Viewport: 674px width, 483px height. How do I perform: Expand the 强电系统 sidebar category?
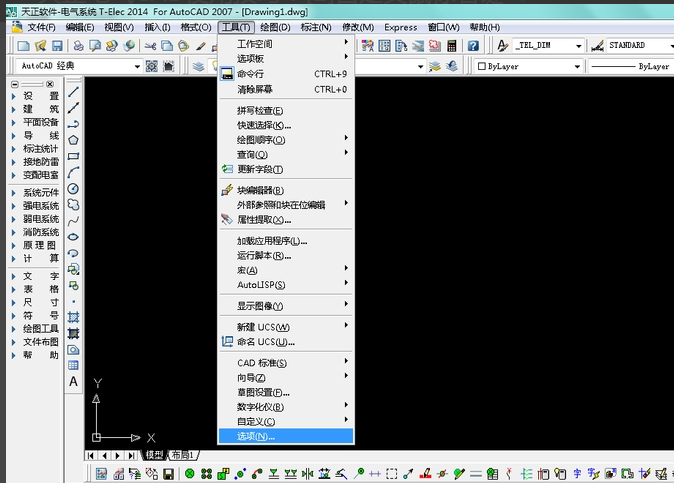35,206
